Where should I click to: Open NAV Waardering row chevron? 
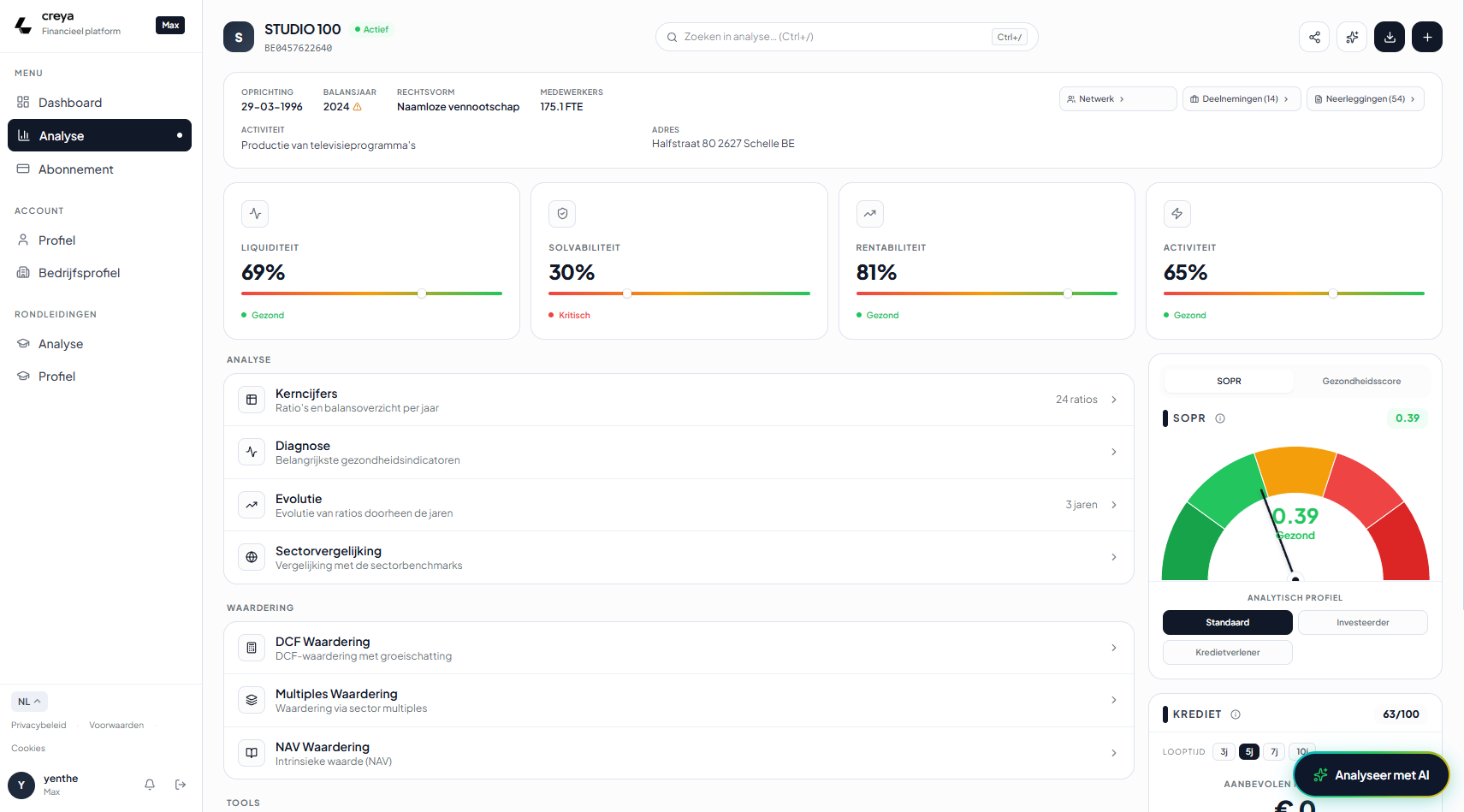tap(1114, 753)
